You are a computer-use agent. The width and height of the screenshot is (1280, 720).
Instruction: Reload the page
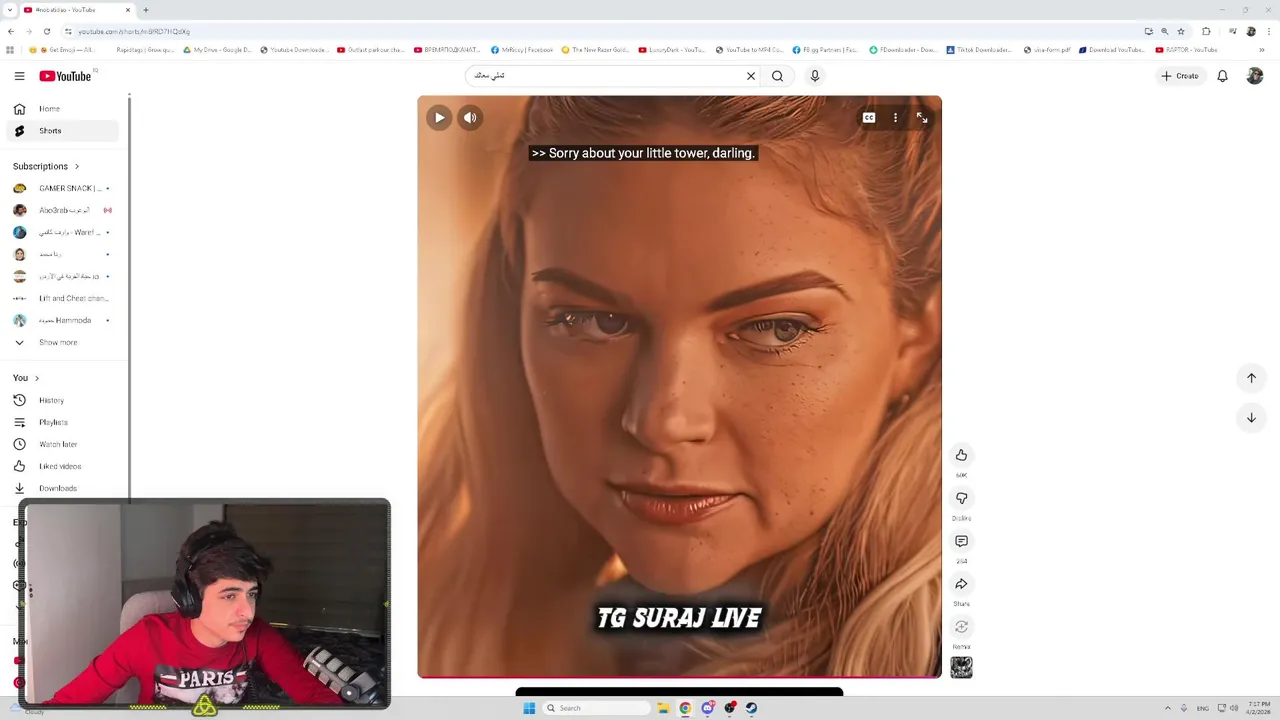pos(47,31)
